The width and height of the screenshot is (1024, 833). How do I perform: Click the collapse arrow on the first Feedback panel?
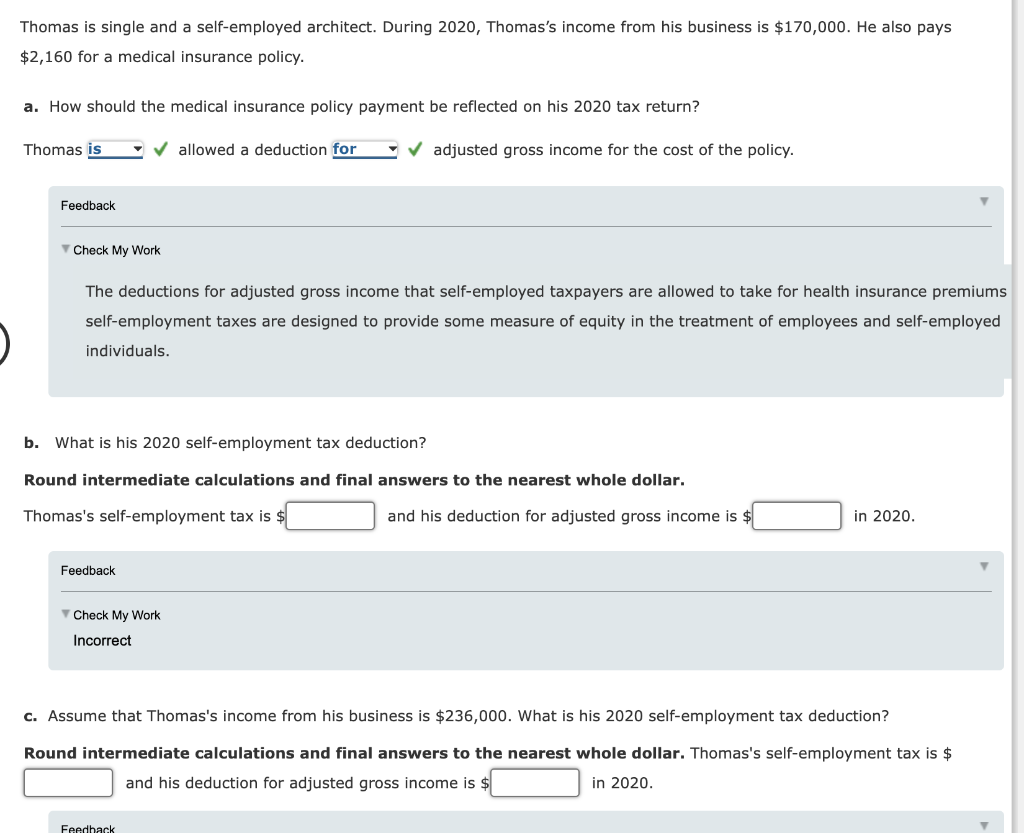(984, 201)
